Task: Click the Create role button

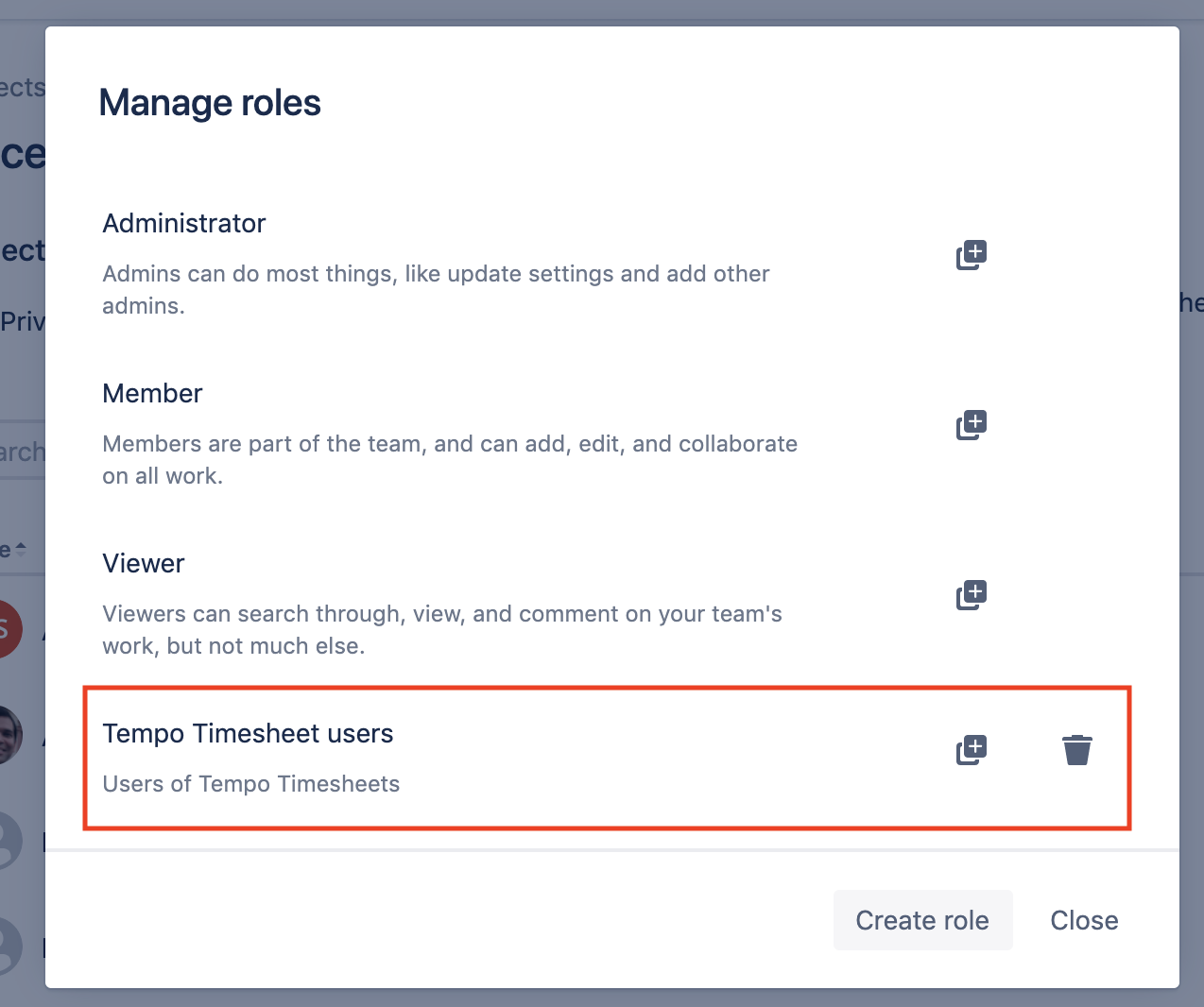Action: [x=922, y=920]
